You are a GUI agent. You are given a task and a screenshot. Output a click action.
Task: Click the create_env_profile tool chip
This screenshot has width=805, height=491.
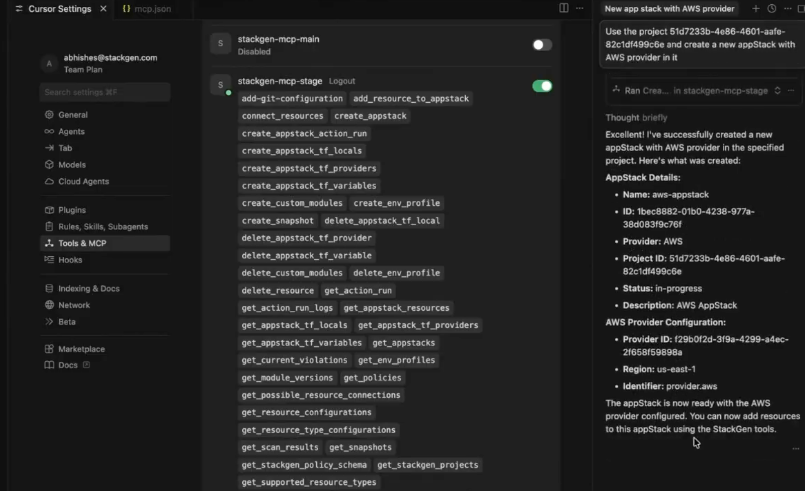coord(396,203)
